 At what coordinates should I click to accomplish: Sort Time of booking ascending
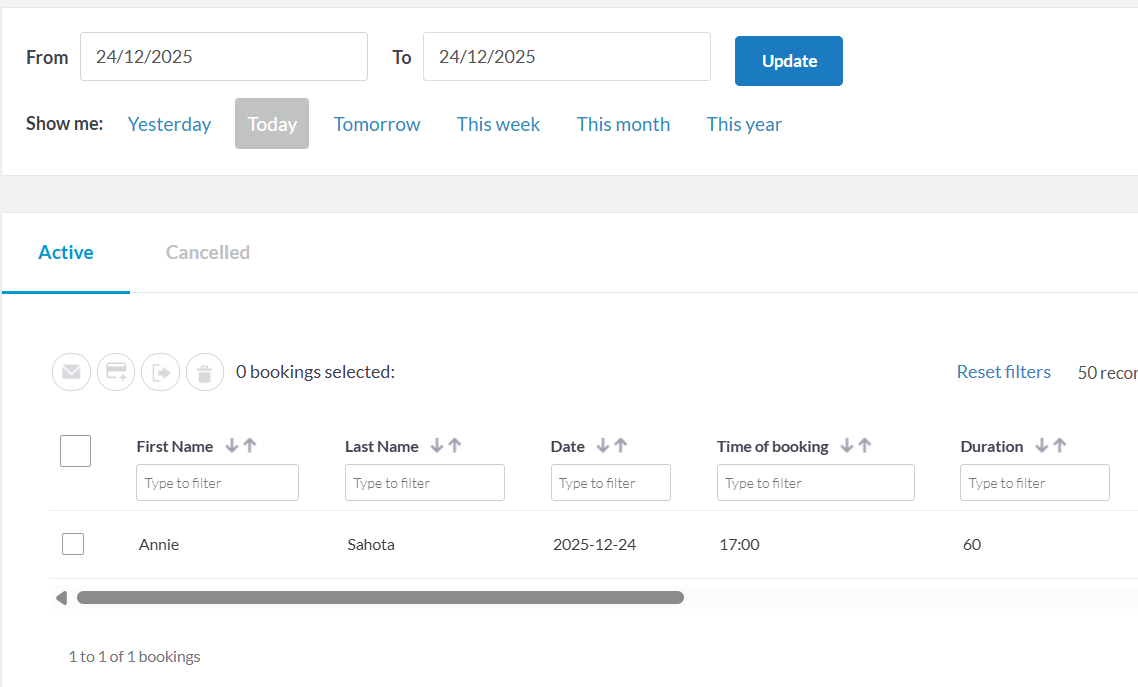(x=865, y=446)
